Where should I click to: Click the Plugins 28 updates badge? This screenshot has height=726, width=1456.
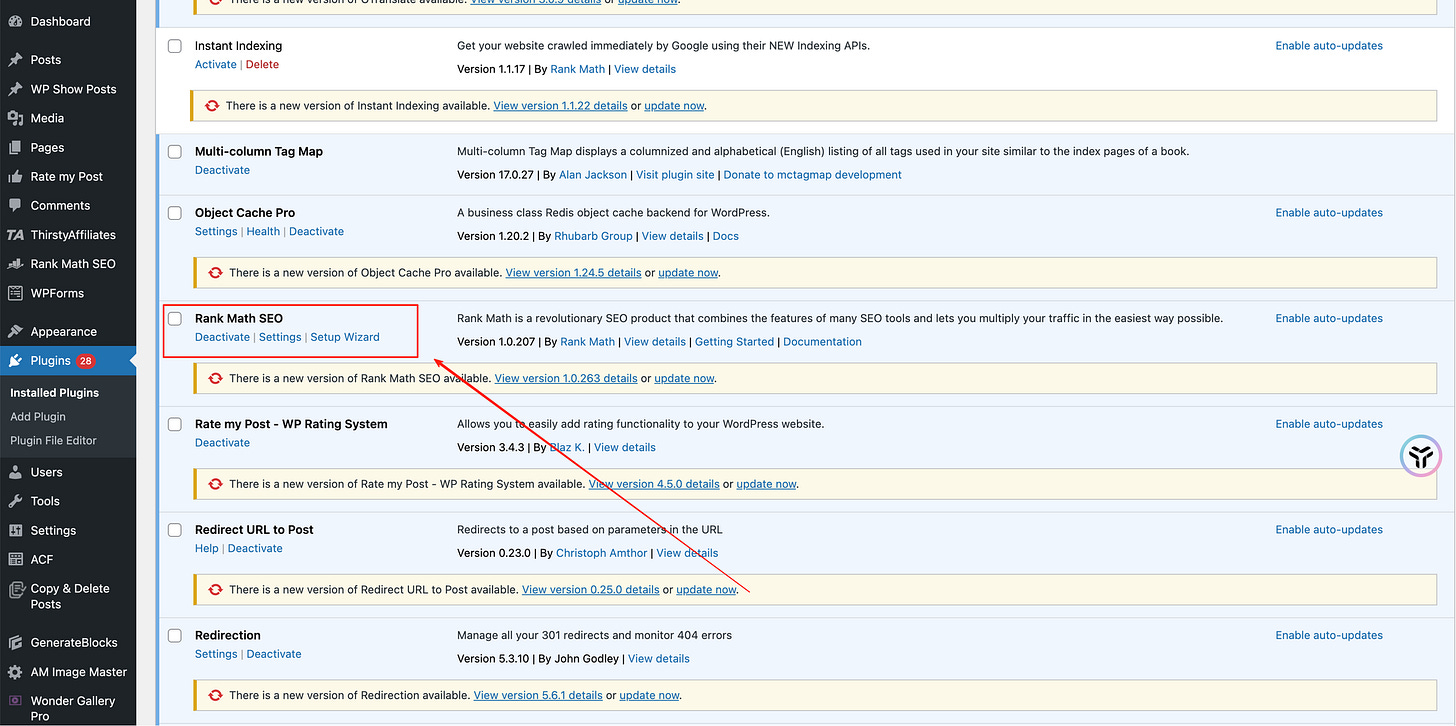point(86,361)
